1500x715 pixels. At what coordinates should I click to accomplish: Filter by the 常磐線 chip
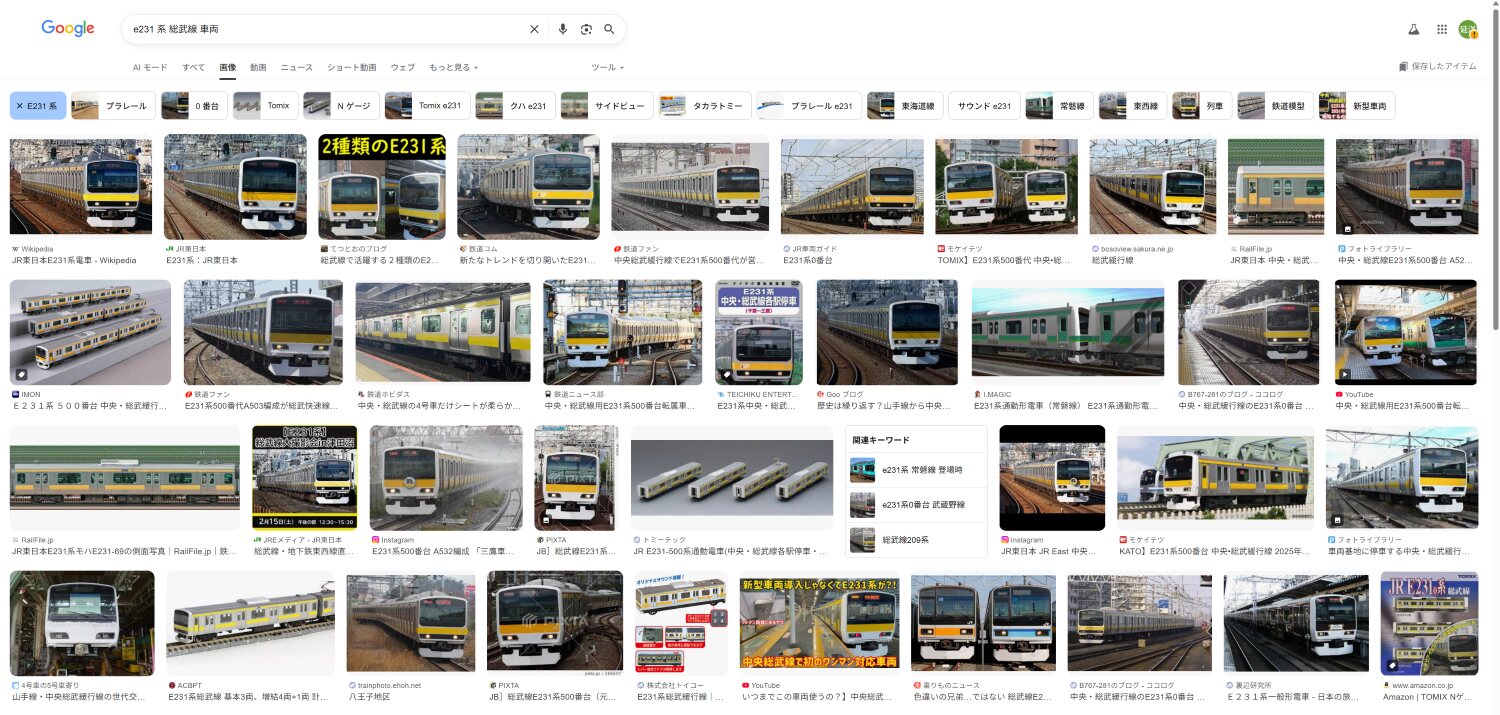click(1059, 105)
